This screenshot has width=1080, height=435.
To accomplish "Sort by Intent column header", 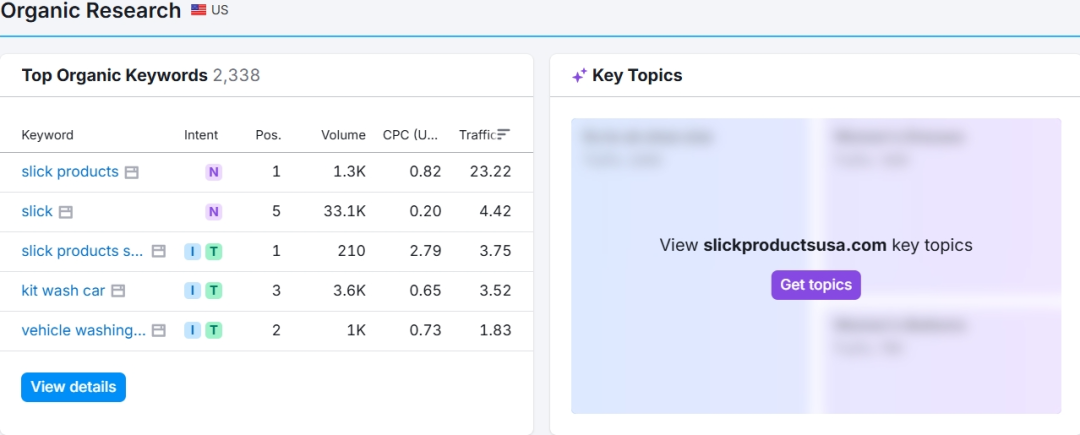I will click(x=201, y=135).
